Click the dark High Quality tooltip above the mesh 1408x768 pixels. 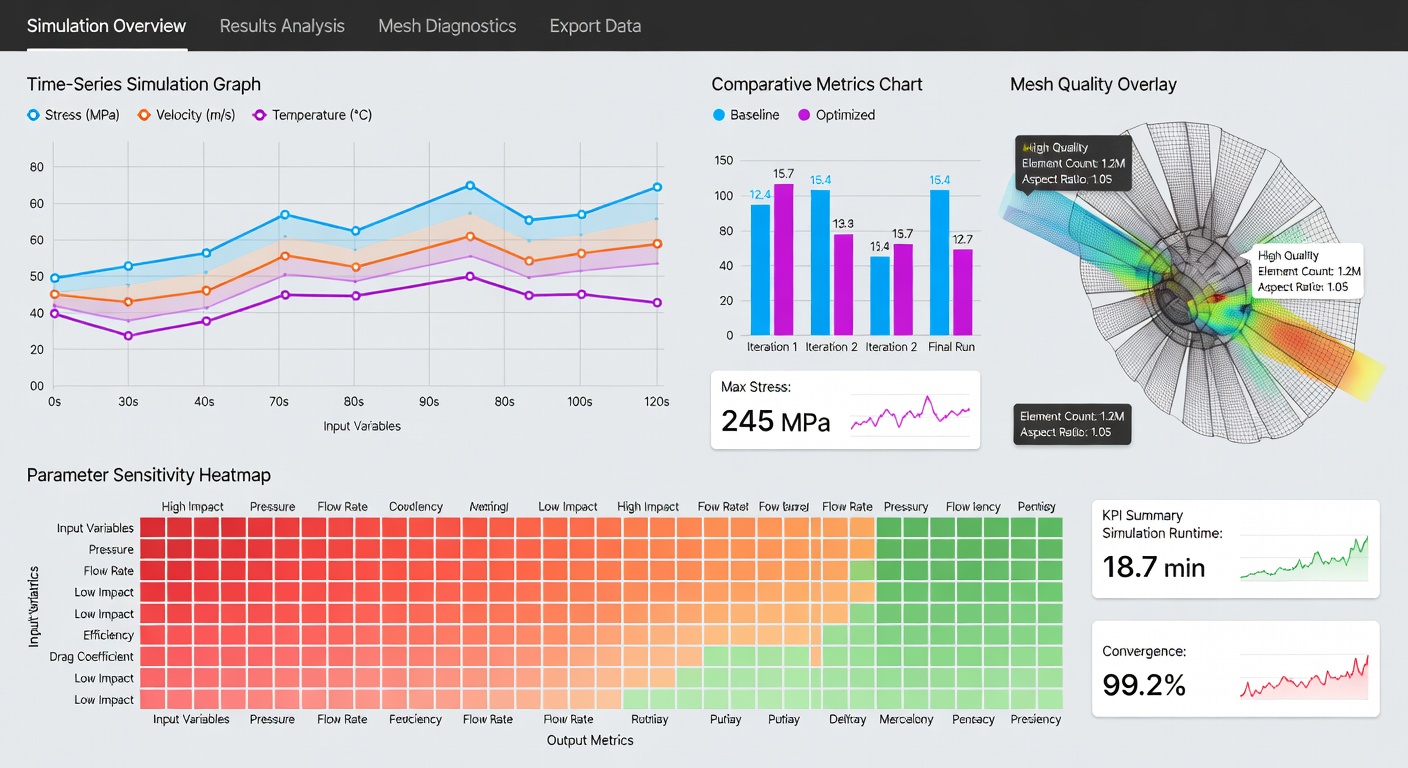click(x=1073, y=164)
